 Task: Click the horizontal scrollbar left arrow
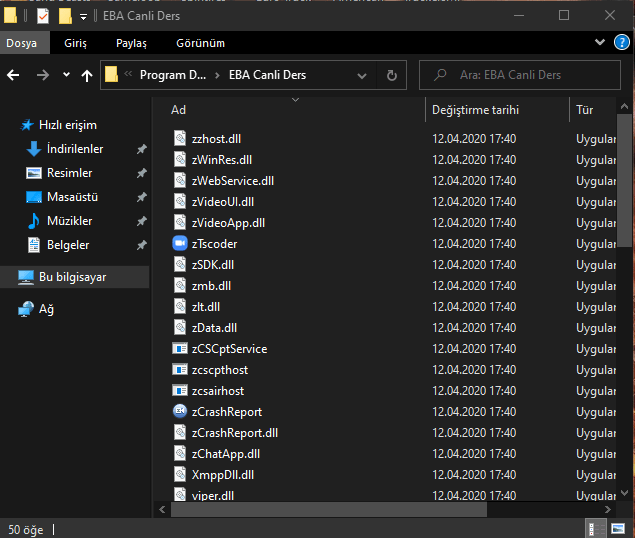click(162, 510)
